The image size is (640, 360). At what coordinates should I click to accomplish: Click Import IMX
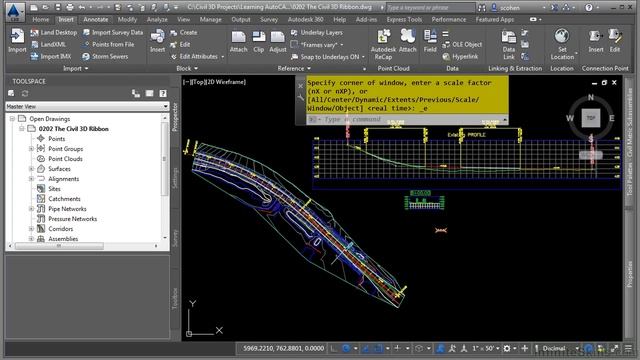[x=51, y=56]
